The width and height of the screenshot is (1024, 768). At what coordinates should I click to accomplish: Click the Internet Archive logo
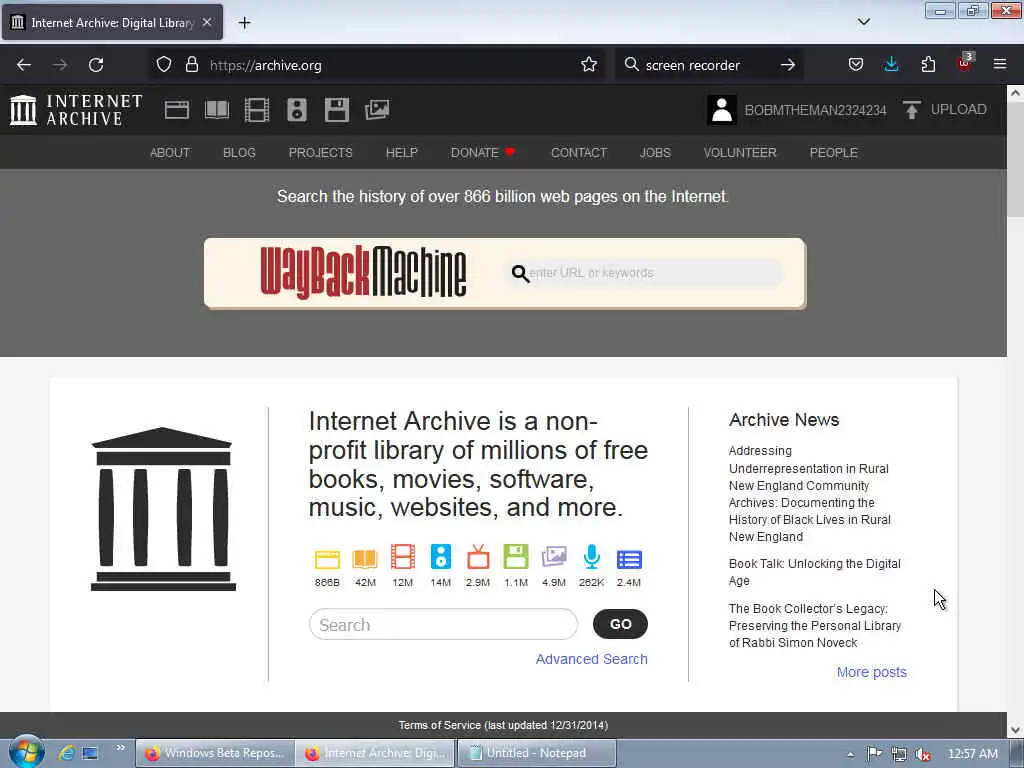tap(76, 110)
